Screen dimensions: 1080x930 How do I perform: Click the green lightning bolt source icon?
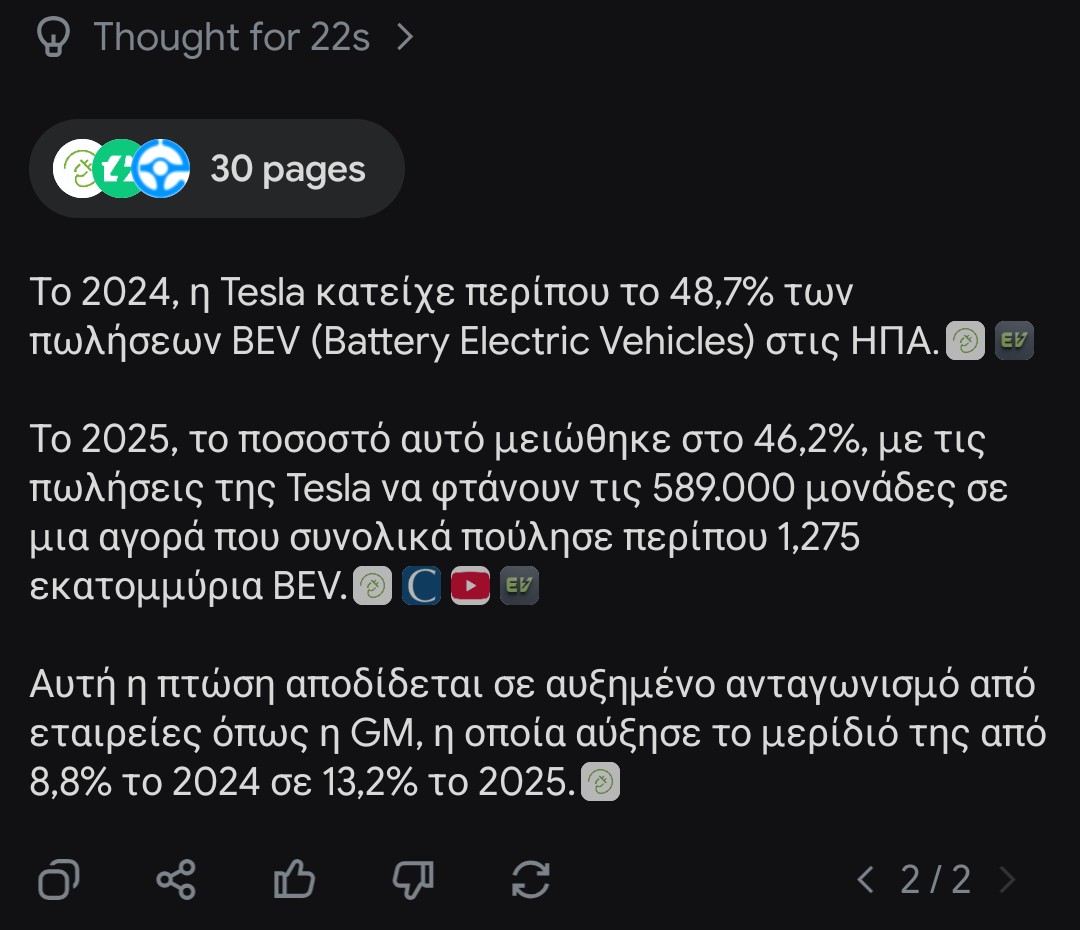click(x=120, y=169)
